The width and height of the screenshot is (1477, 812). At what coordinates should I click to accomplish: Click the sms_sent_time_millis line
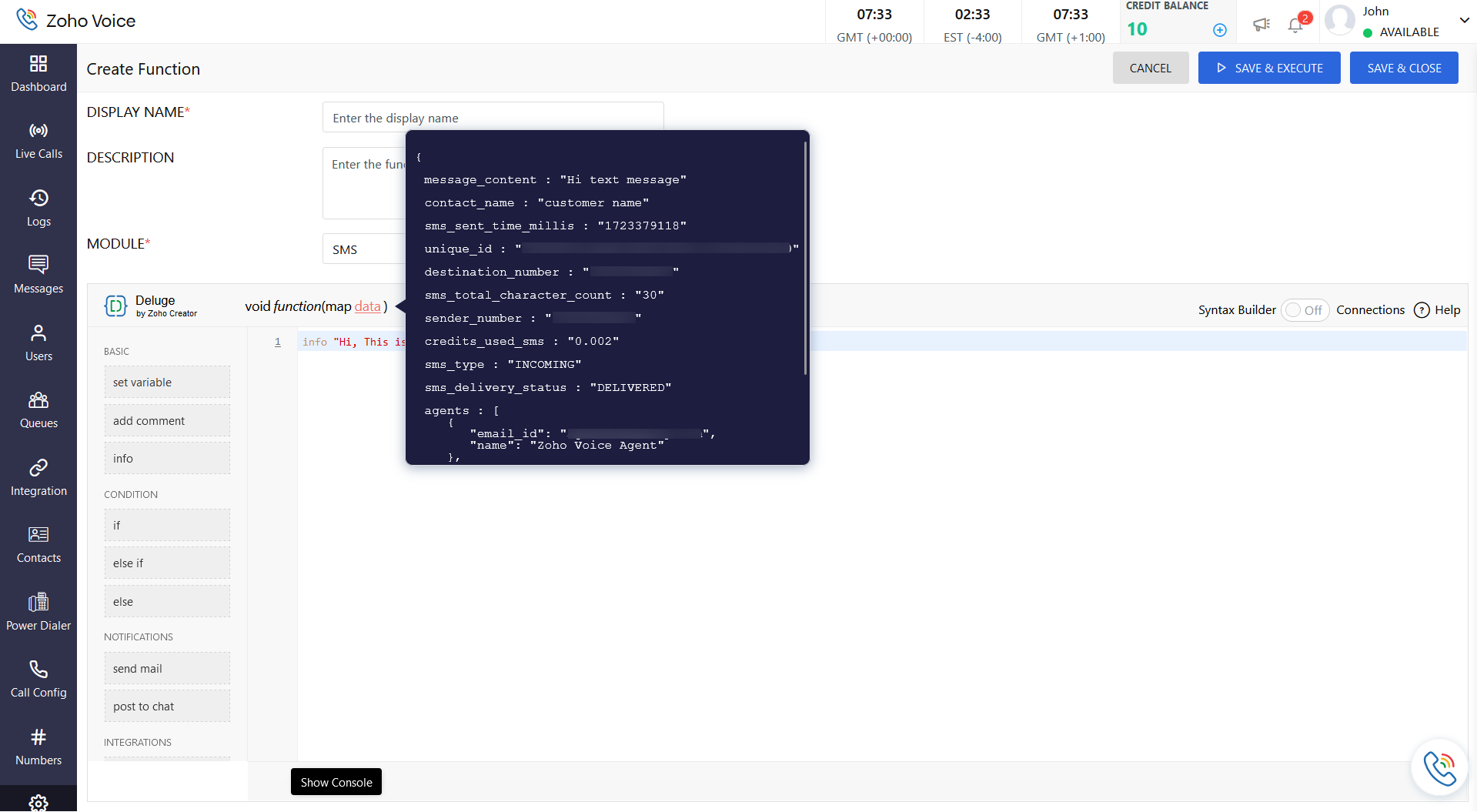[555, 226]
